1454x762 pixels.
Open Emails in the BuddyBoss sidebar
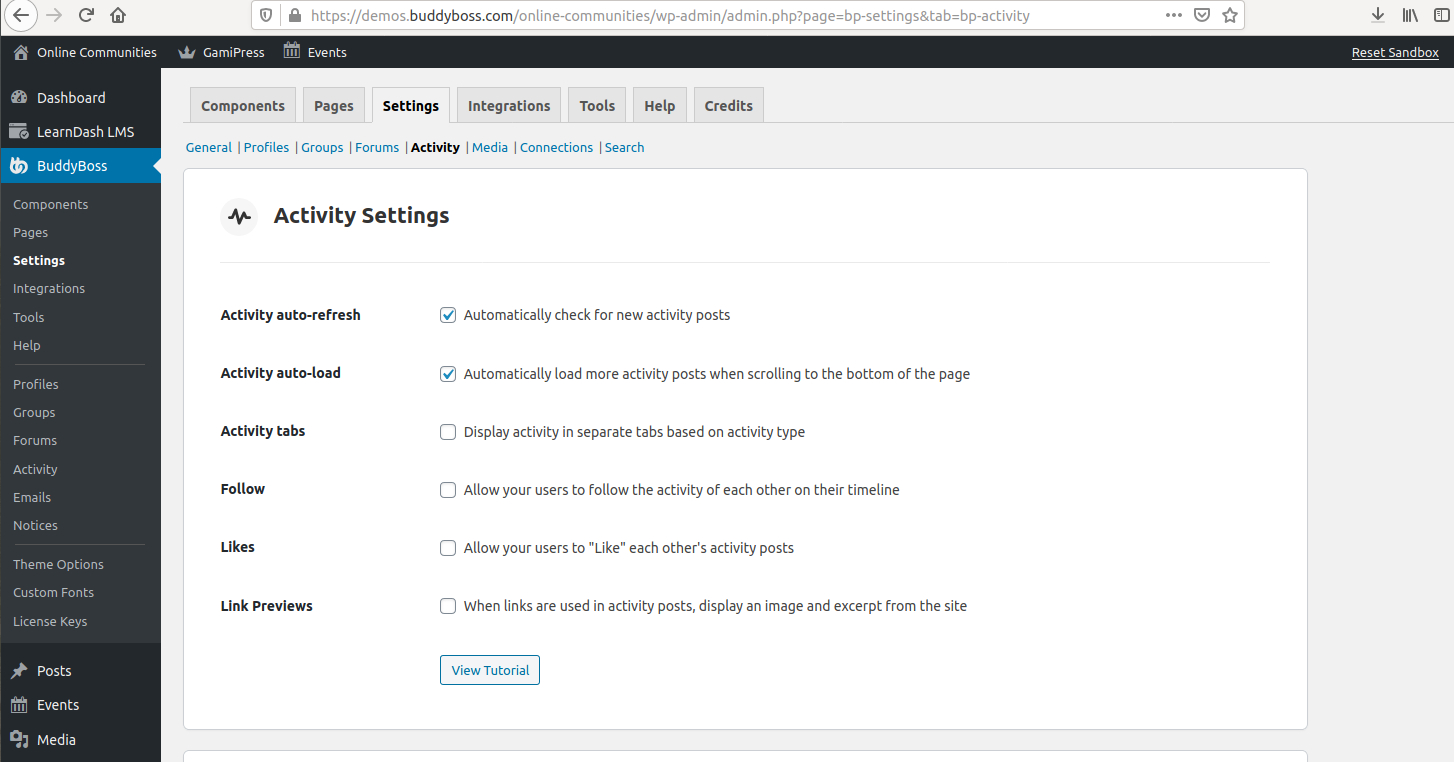pos(32,497)
